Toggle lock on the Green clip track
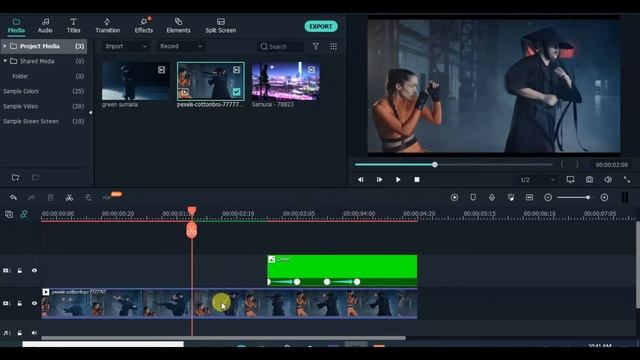Viewport: 640px width, 360px height. coord(20,271)
